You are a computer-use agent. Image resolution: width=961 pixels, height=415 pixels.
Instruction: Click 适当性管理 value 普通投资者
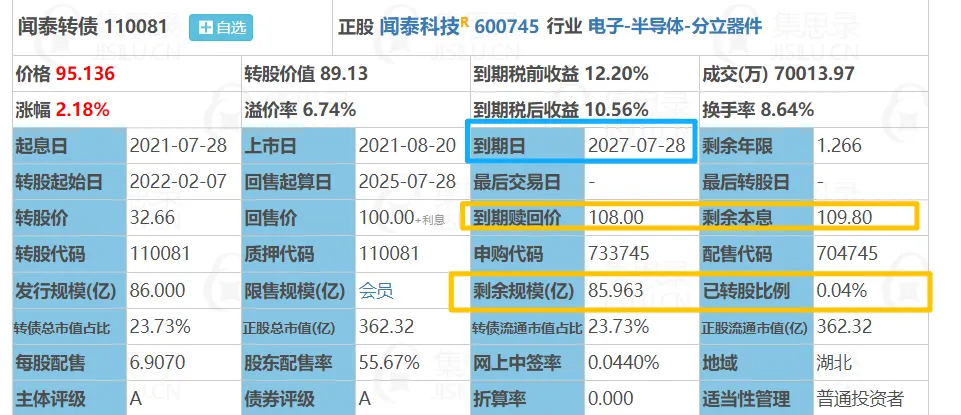[x=860, y=399]
